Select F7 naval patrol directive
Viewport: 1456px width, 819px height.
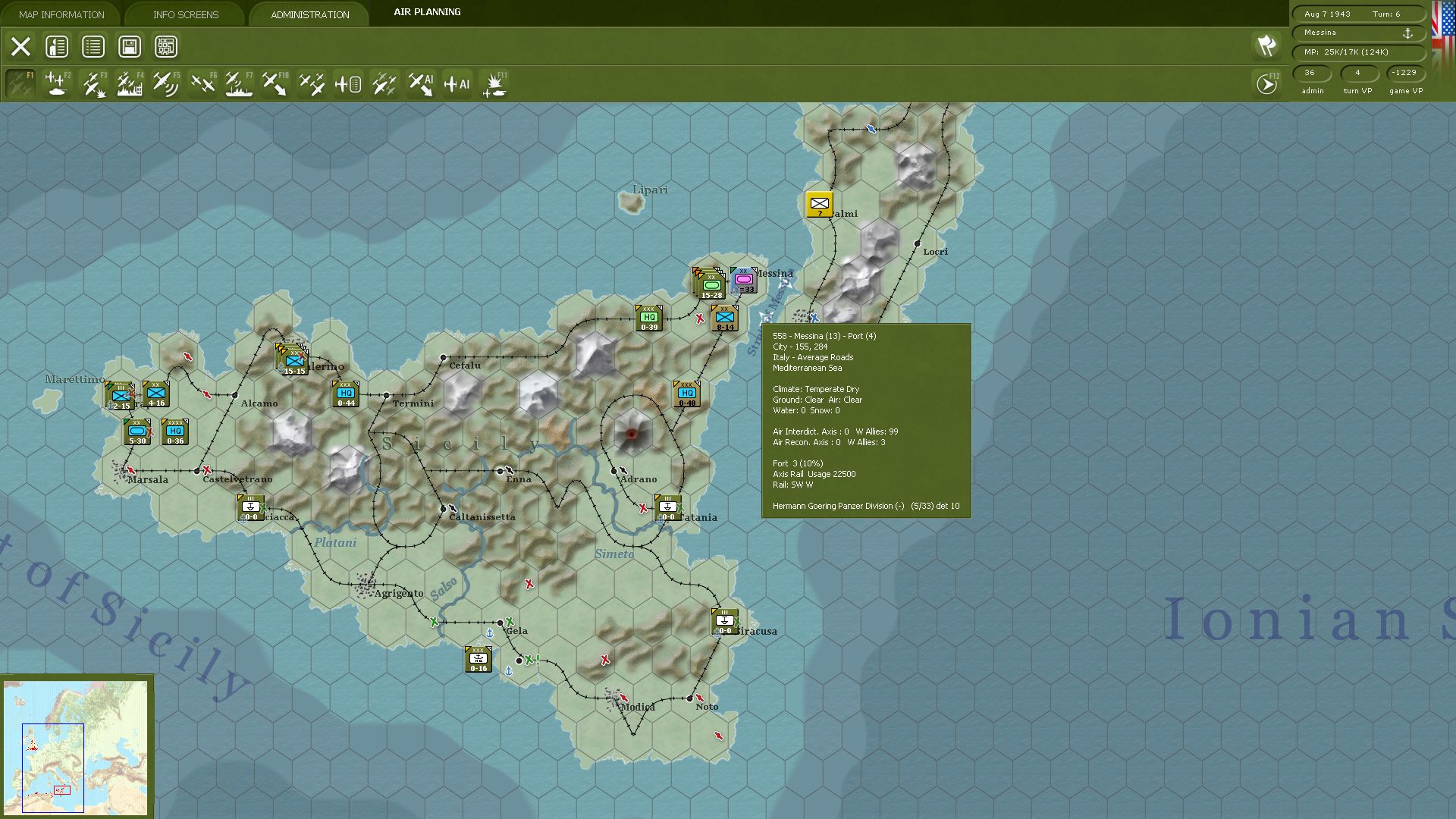coord(239,83)
